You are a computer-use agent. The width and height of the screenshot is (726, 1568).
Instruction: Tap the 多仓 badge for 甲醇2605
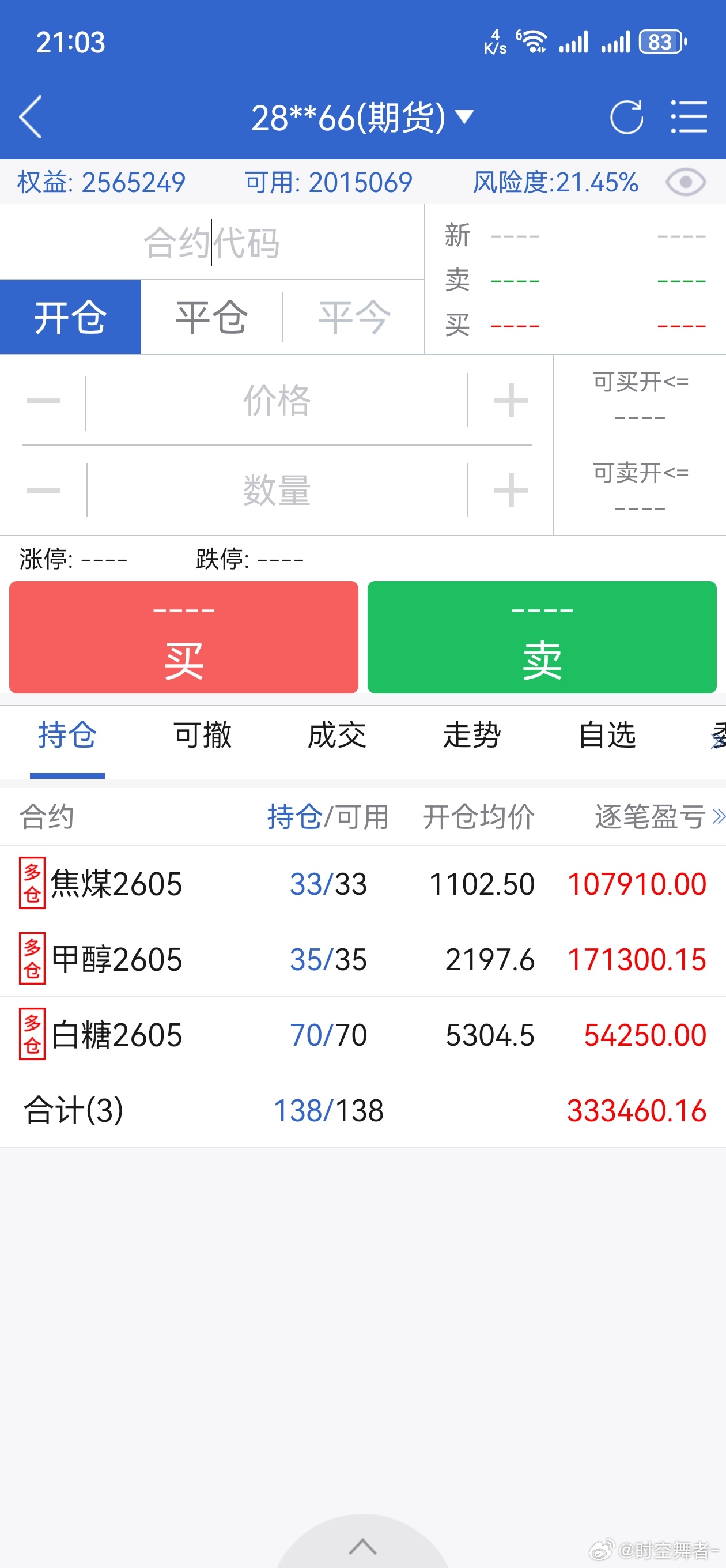[x=32, y=959]
